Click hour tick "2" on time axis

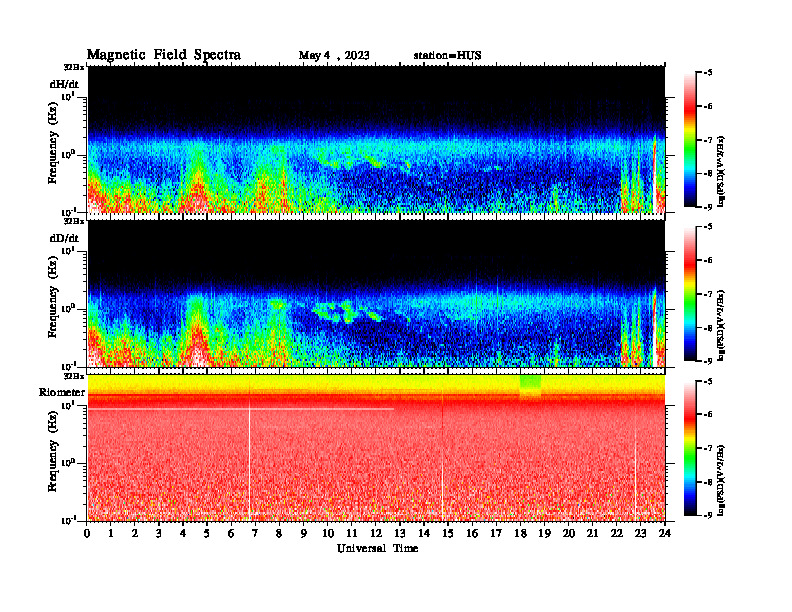click(135, 533)
